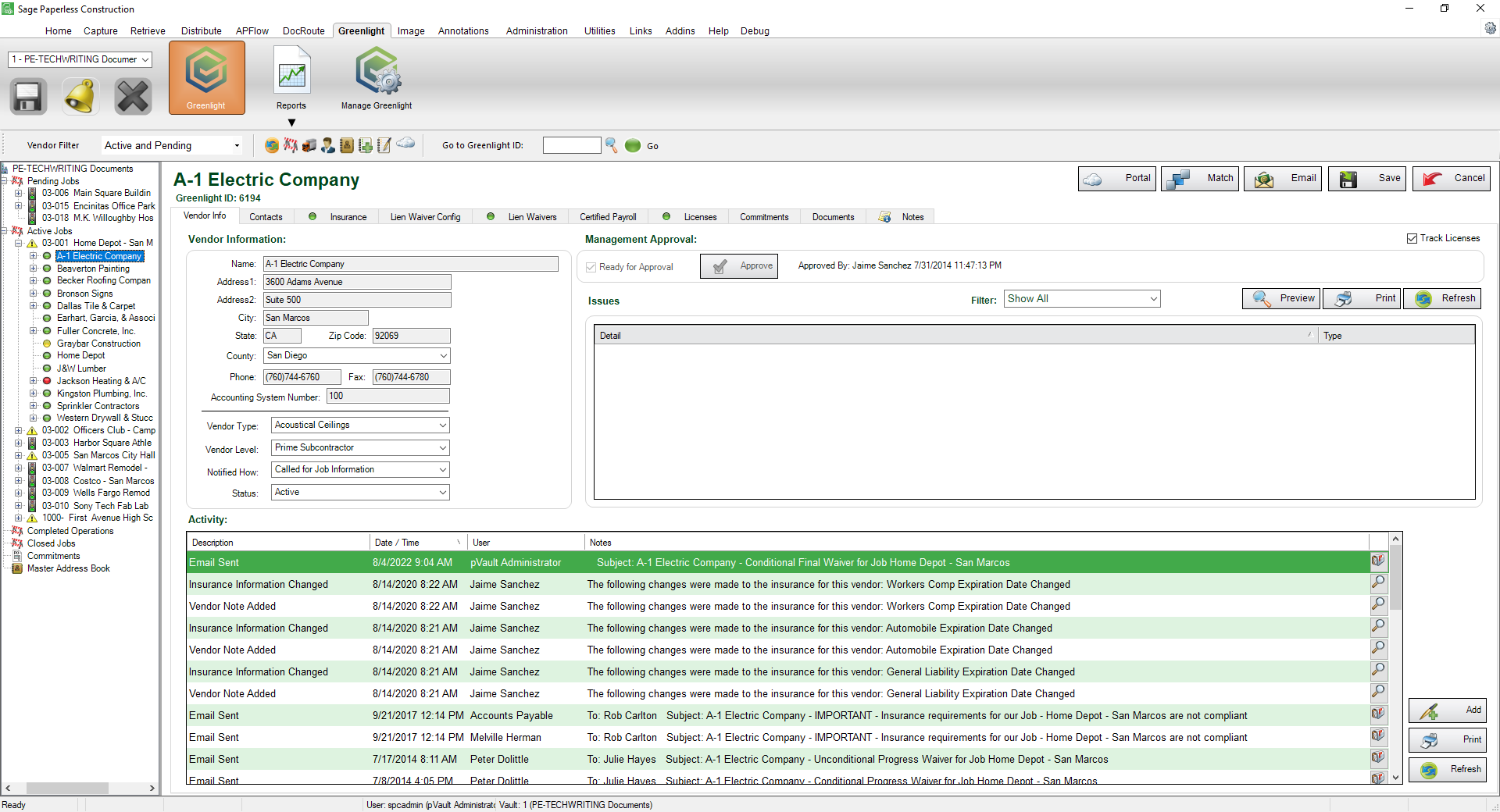Image resolution: width=1500 pixels, height=812 pixels.
Task: Click the cloud toolbar icon
Action: [x=405, y=143]
